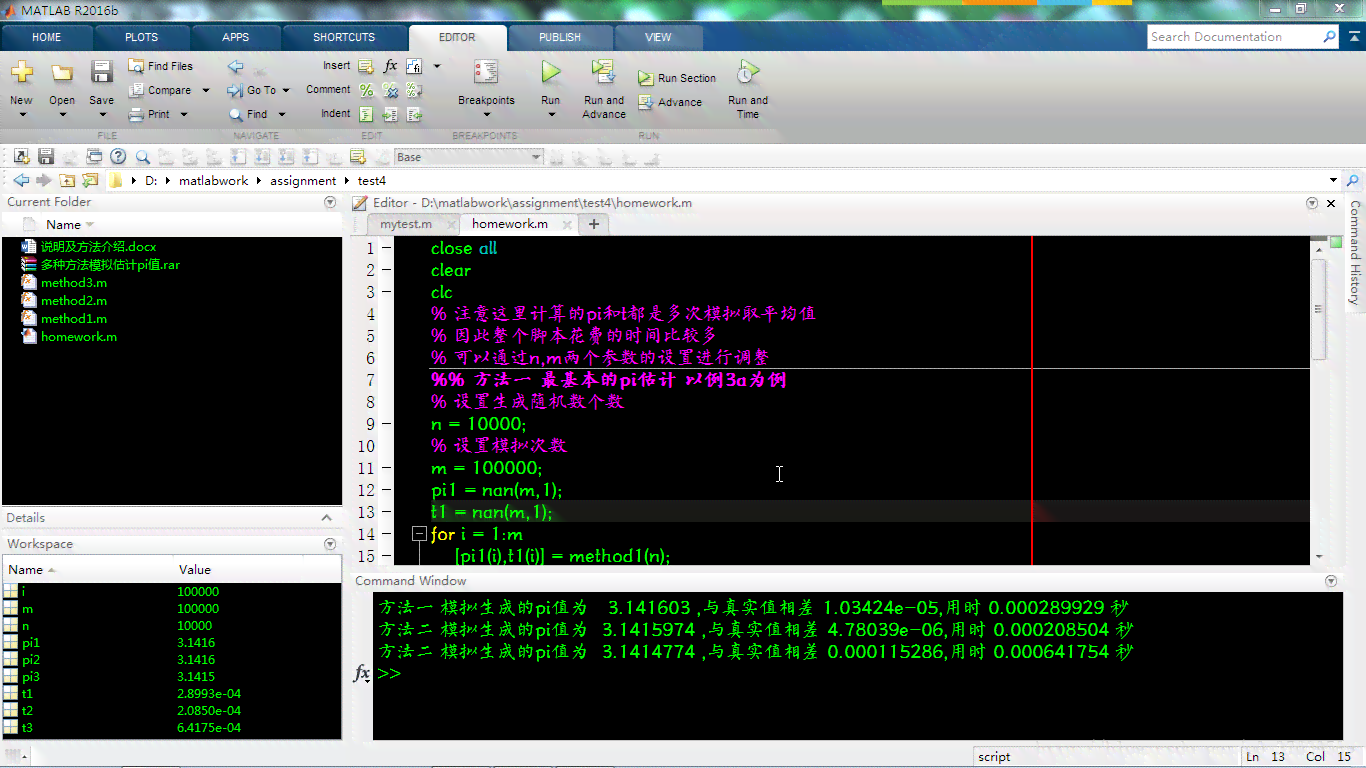Click the uncomment icon

(390, 90)
